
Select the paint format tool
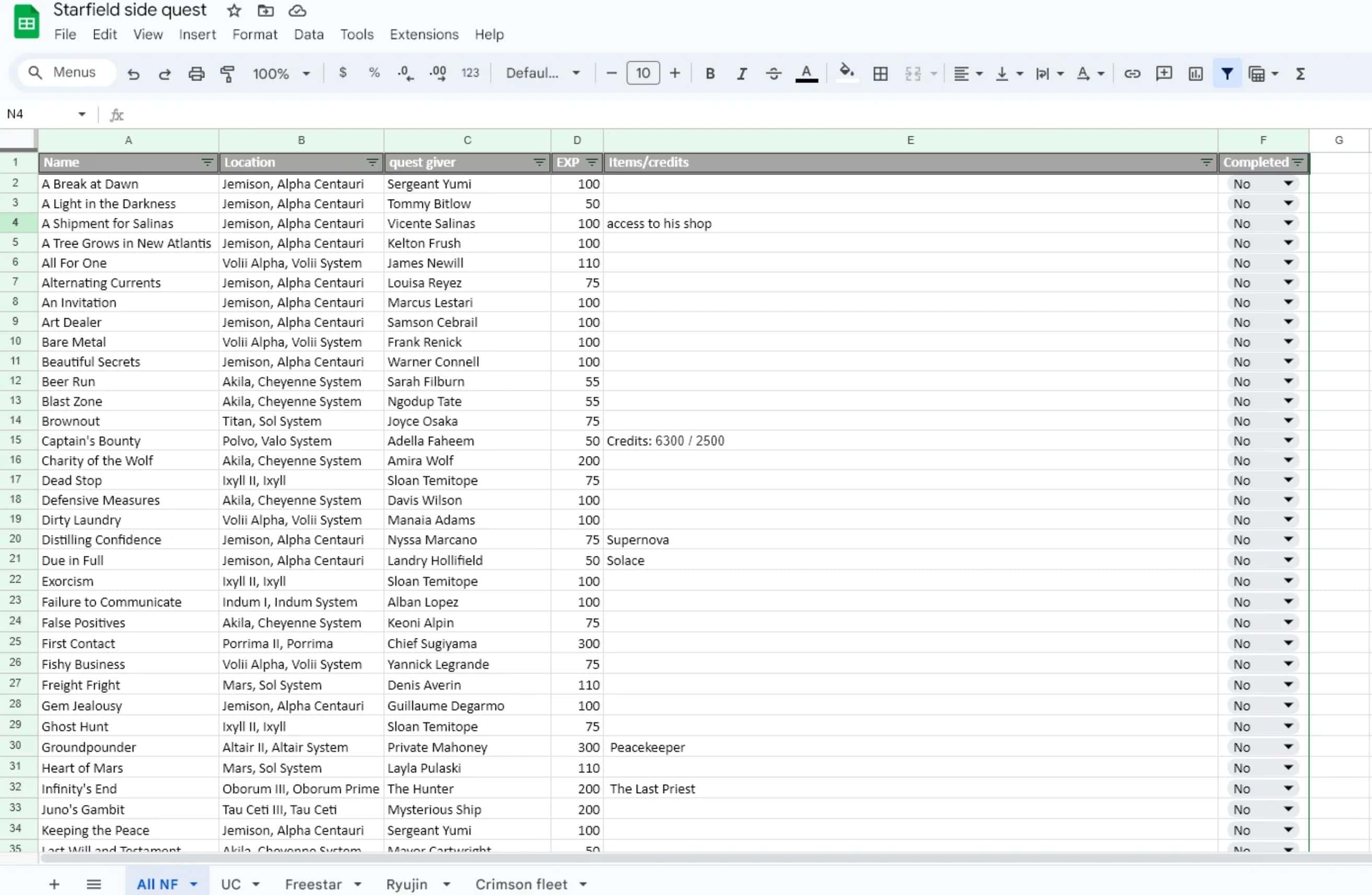coord(227,74)
